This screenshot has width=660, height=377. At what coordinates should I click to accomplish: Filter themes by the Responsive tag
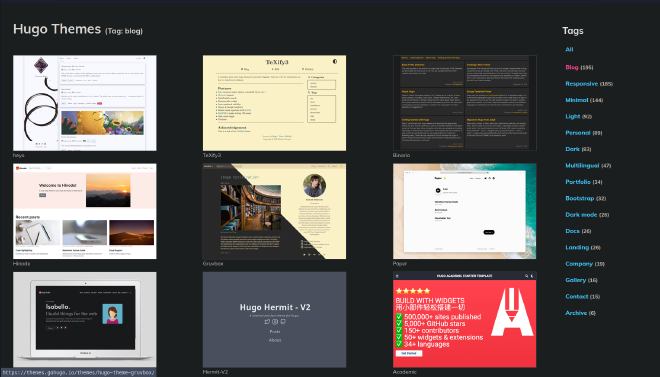point(582,84)
